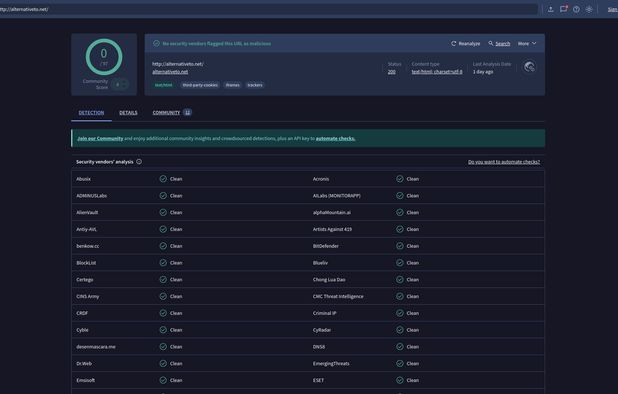Screen dimensions: 618x394
Task: Click the trackers tag
Action: (x=255, y=85)
